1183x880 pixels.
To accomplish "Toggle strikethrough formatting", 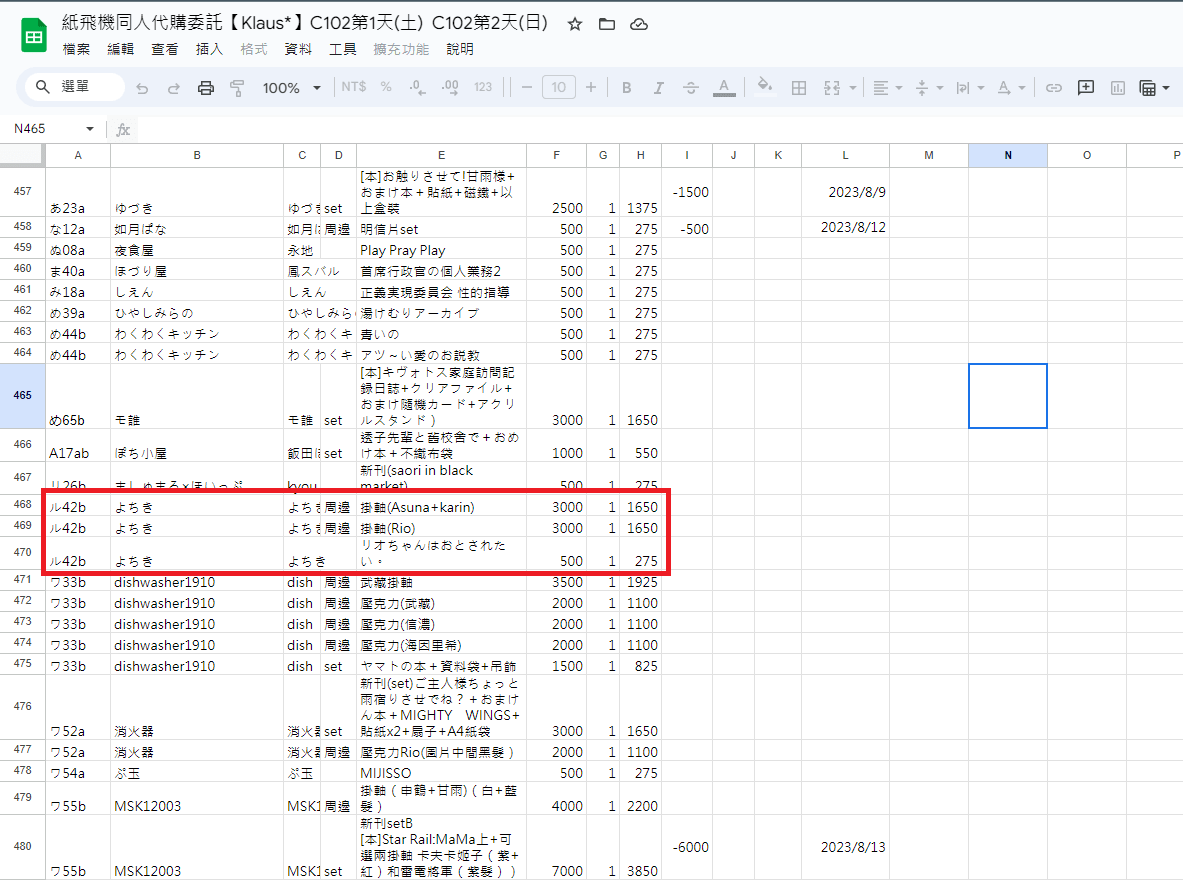I will [690, 88].
